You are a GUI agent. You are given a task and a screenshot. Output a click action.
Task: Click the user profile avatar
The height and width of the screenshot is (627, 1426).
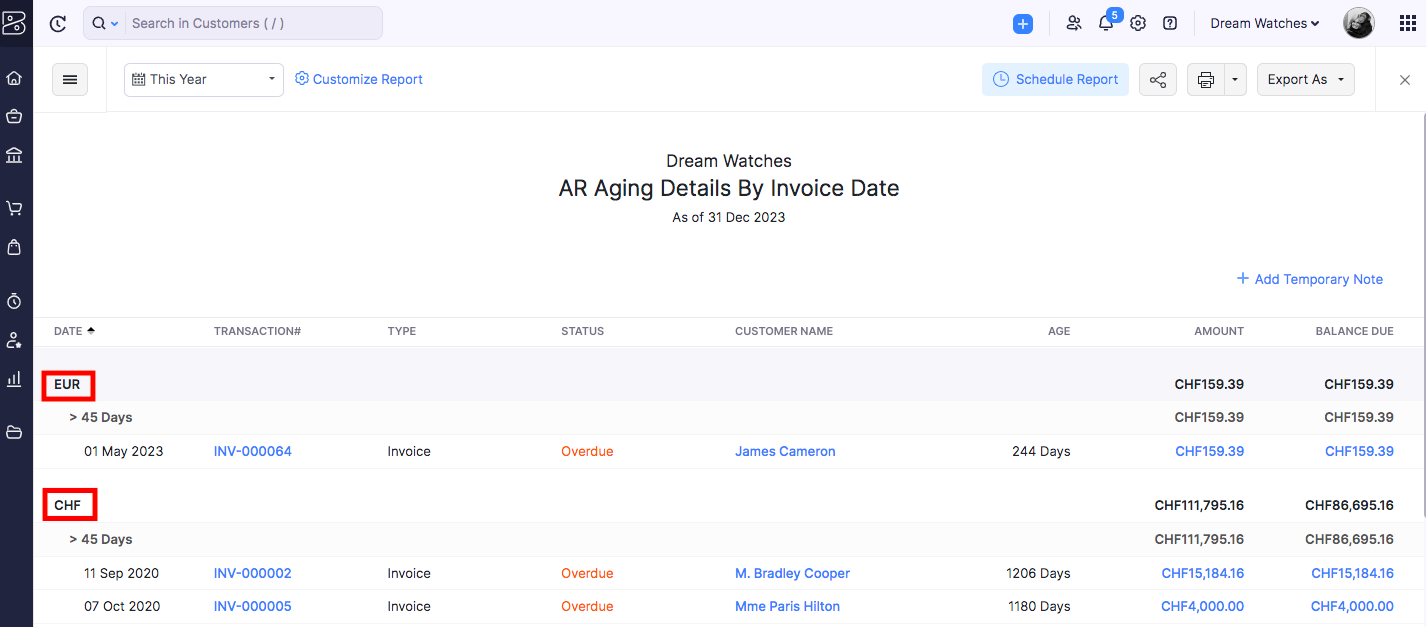point(1358,23)
